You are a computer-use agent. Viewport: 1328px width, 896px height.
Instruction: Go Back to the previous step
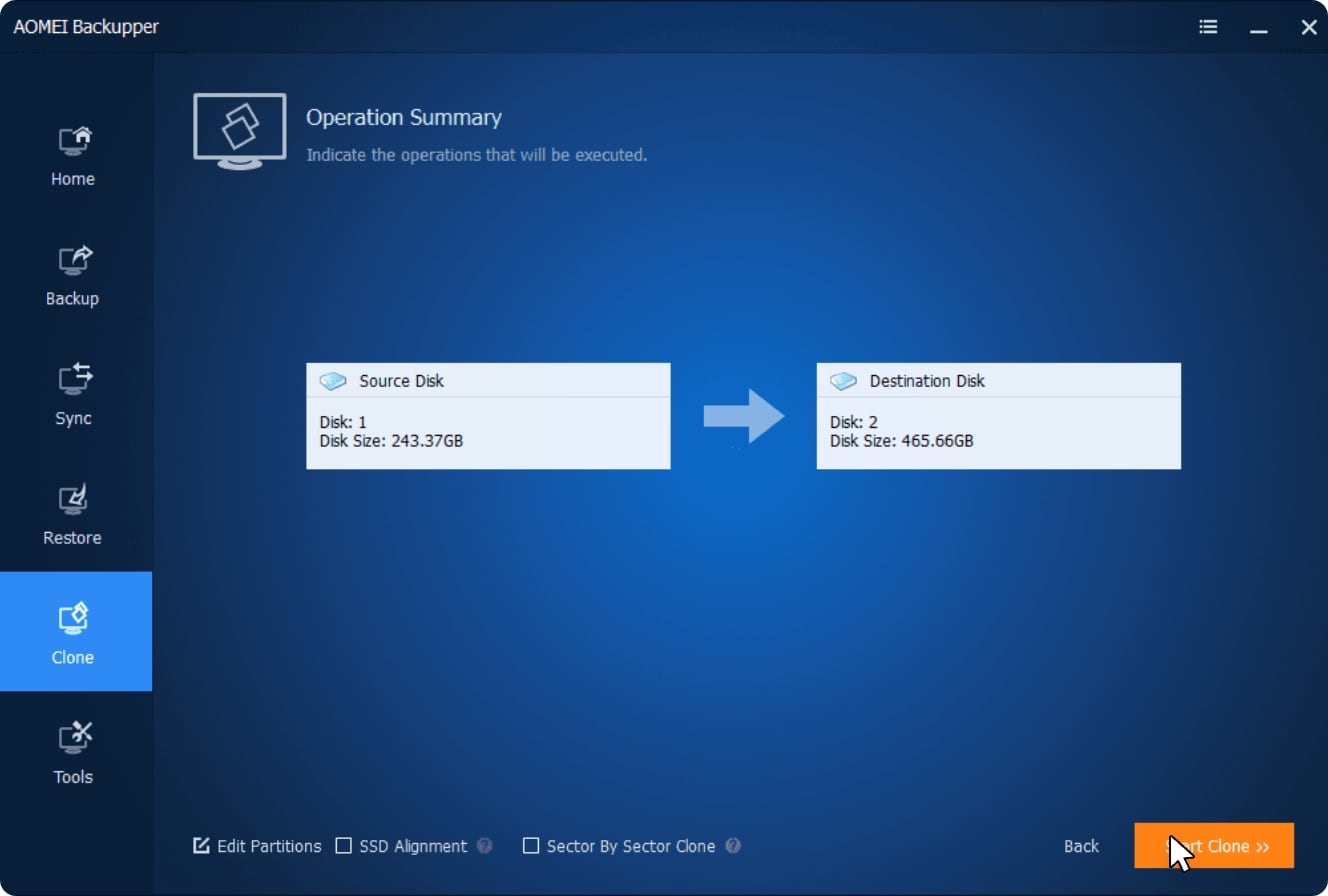[x=1081, y=846]
